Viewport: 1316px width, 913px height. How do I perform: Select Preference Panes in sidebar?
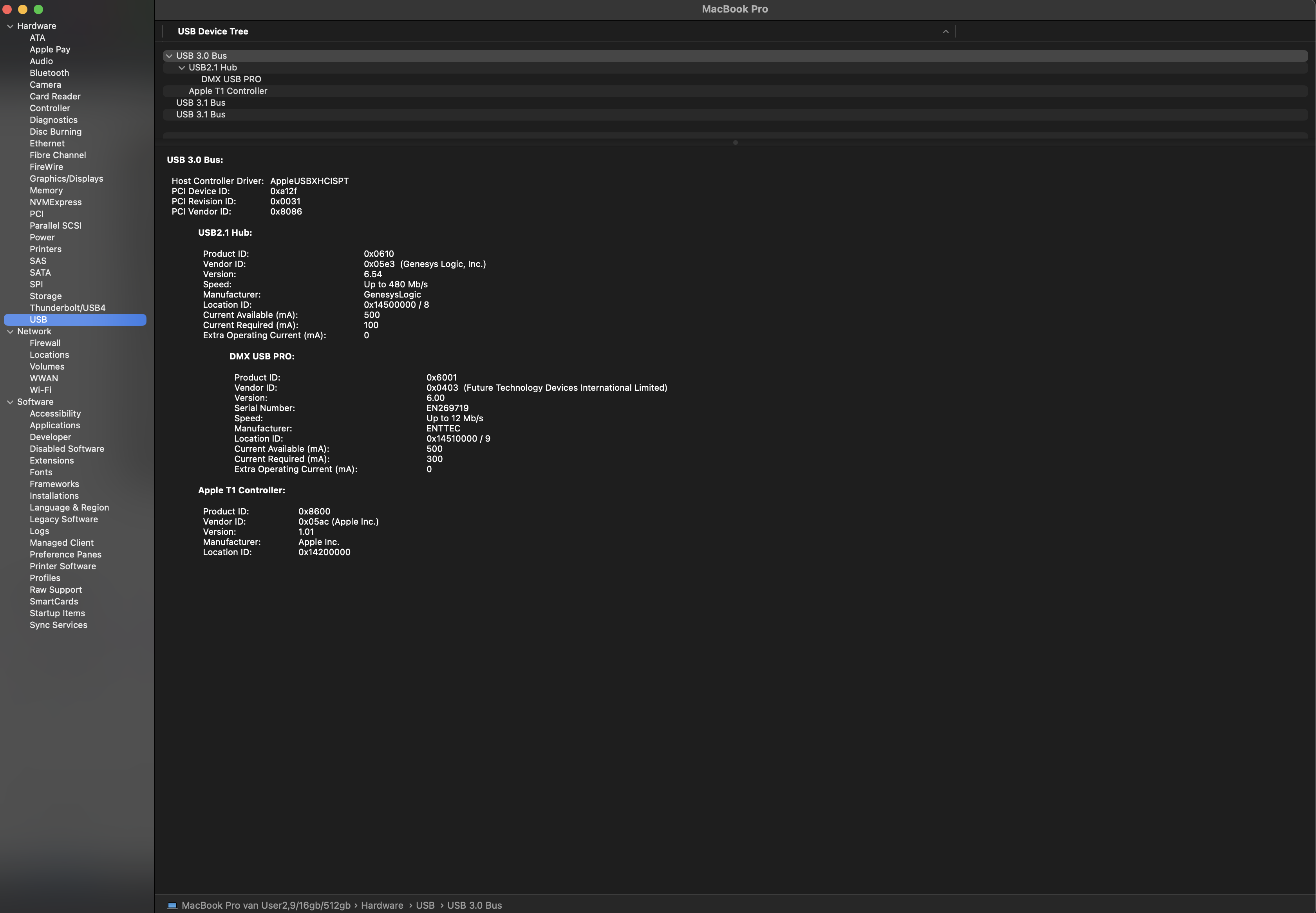tap(66, 554)
